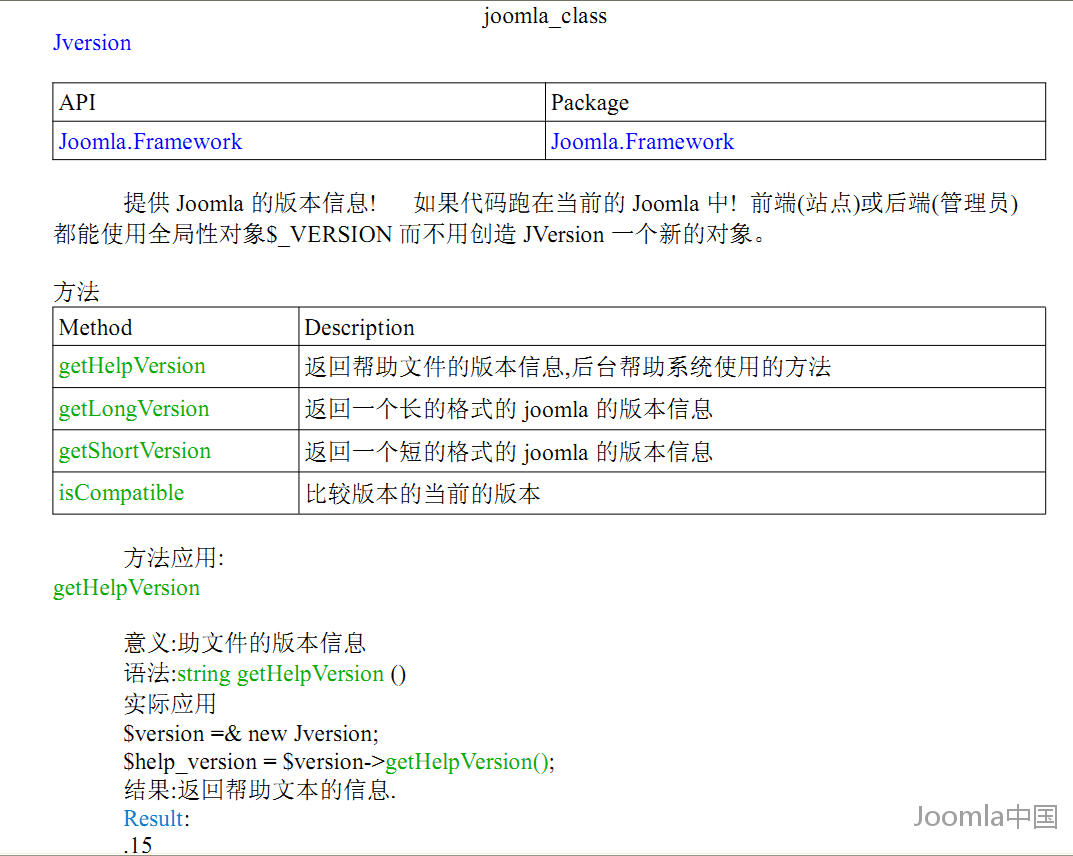The width and height of the screenshot is (1073, 856).
Task: Open the Jversion link at top
Action: pos(92,43)
